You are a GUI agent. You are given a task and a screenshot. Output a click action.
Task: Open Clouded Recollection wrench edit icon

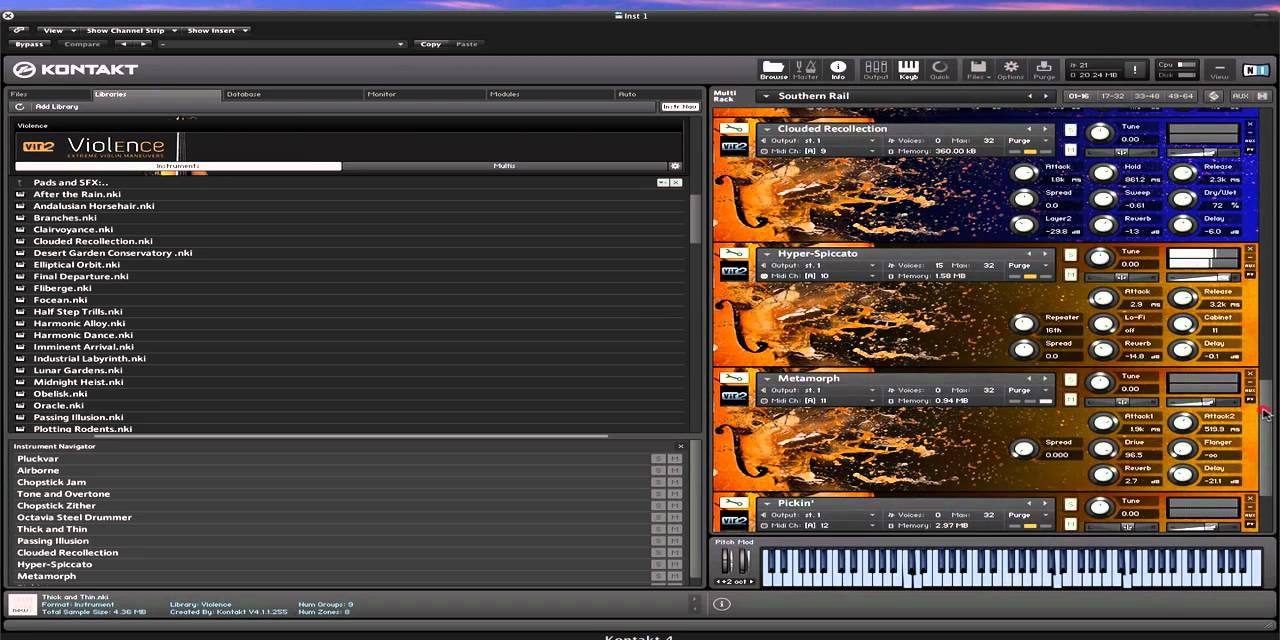(x=734, y=128)
